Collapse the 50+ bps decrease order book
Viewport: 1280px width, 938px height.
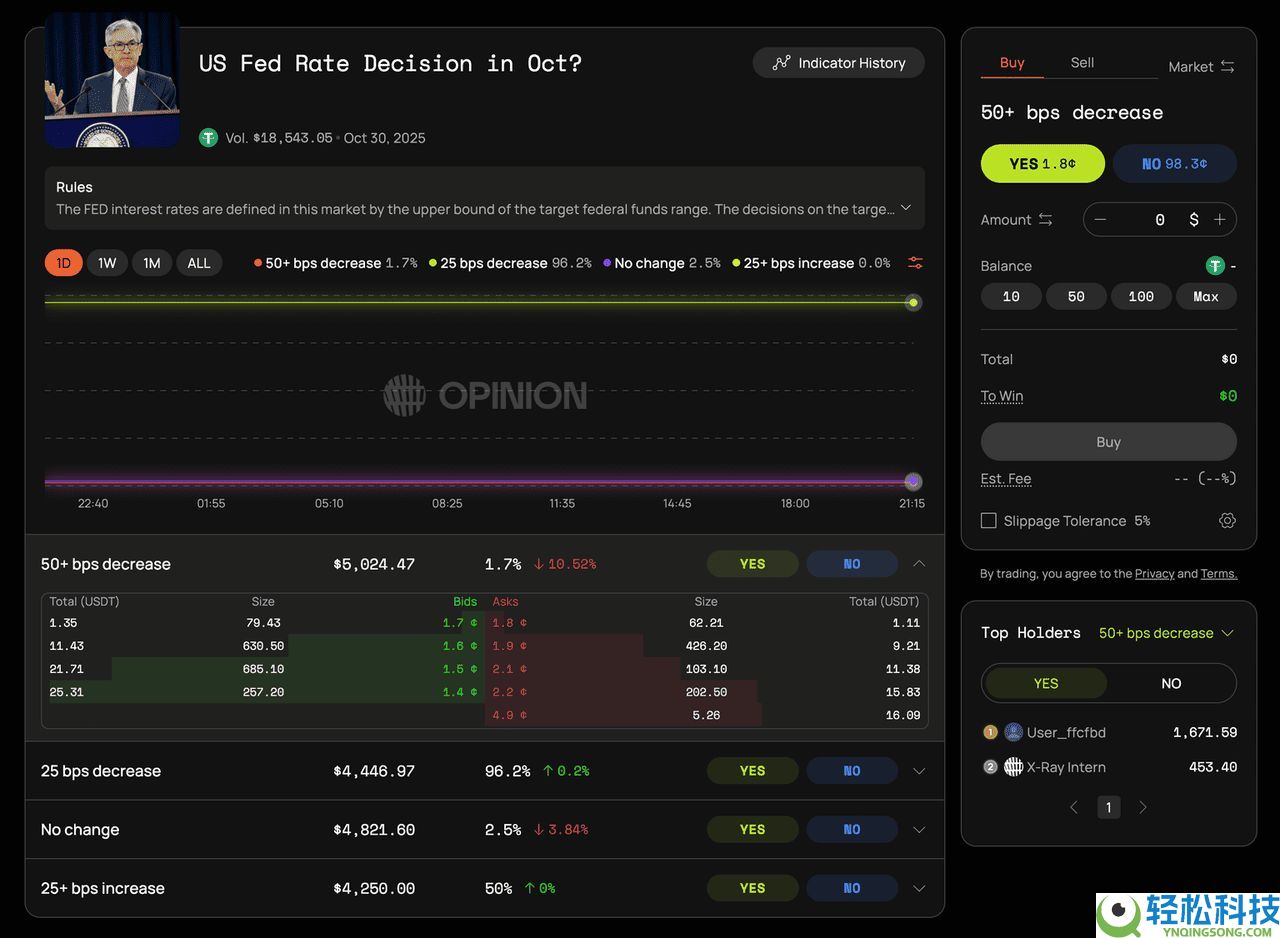point(919,564)
